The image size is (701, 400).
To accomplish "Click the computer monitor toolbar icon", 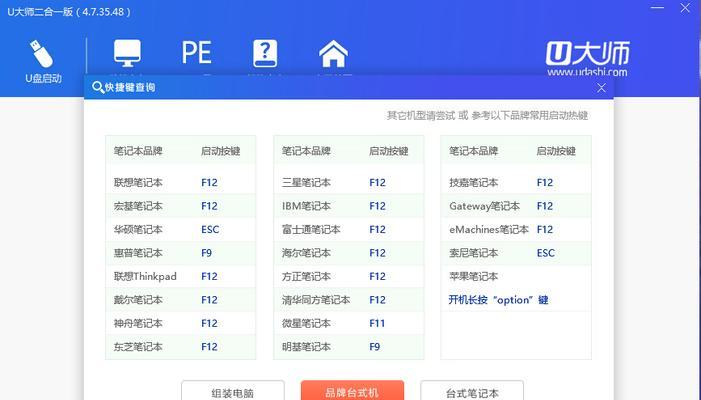I will pyautogui.click(x=127, y=53).
